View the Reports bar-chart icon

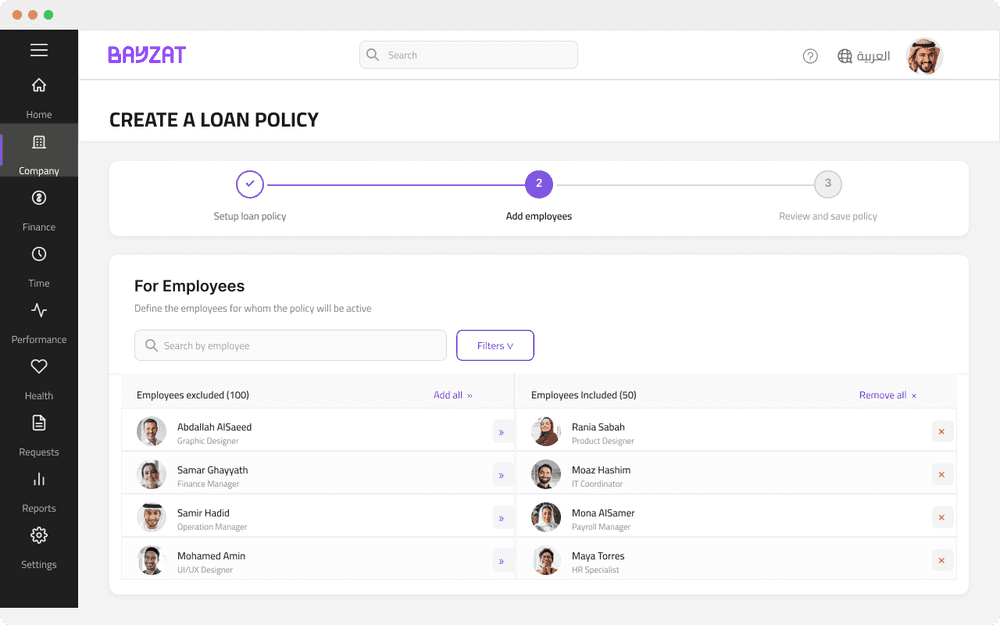point(38,479)
